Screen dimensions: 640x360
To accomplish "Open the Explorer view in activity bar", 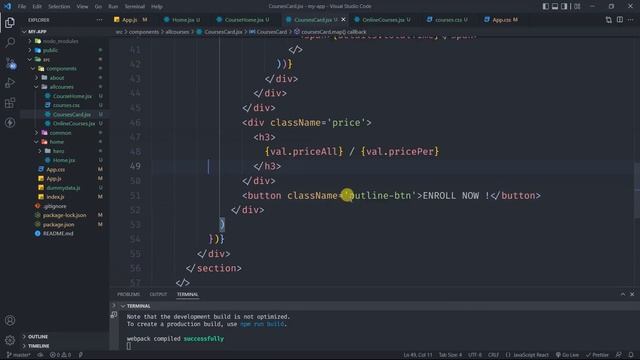I will pos(10,22).
